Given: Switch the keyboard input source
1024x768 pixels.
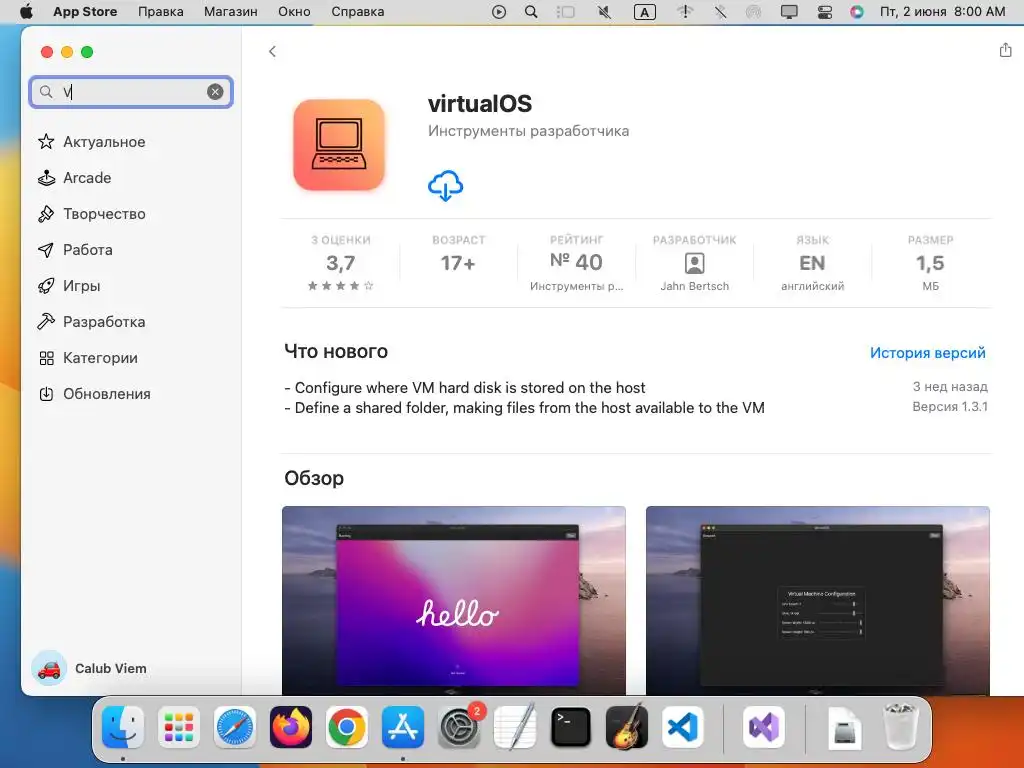Looking at the screenshot, I should point(645,12).
